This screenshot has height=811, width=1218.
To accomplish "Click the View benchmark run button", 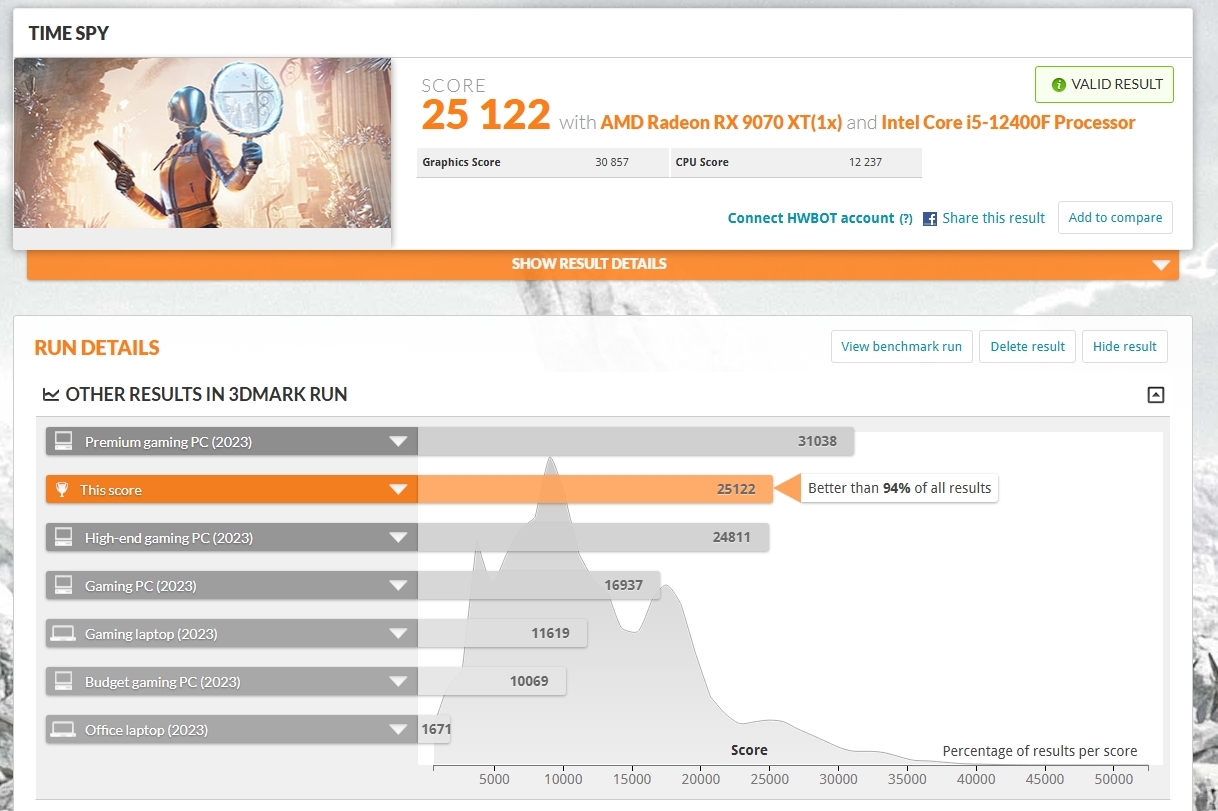I will click(901, 346).
